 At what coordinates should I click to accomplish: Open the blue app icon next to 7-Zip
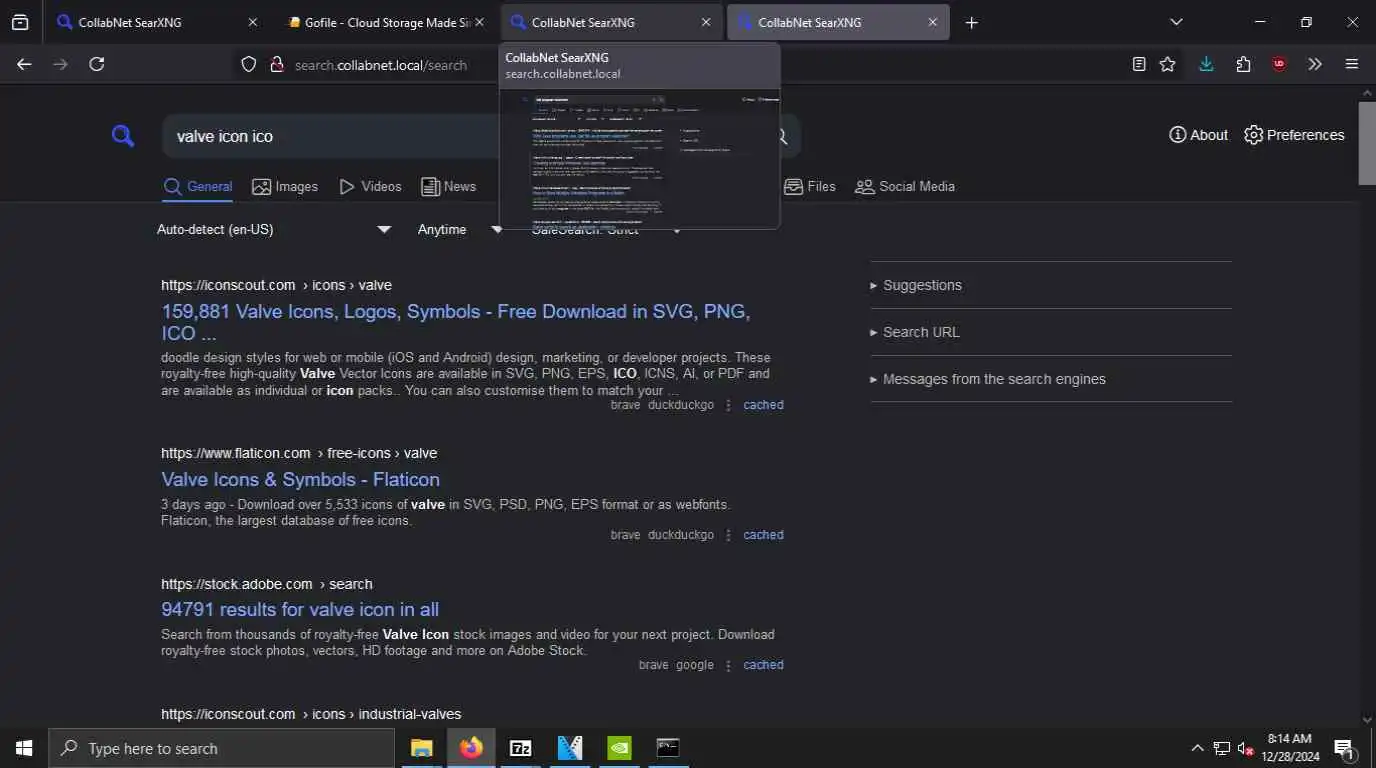[x=570, y=748]
